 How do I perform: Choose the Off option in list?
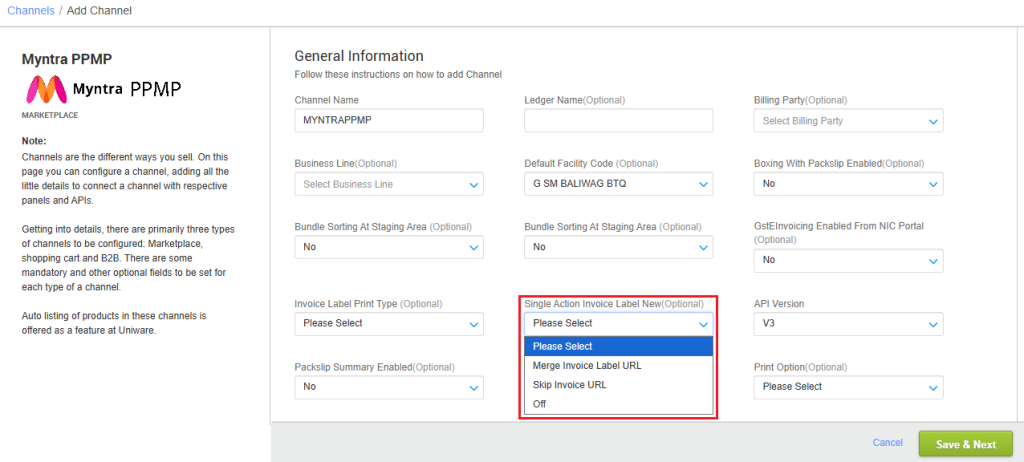[618, 404]
